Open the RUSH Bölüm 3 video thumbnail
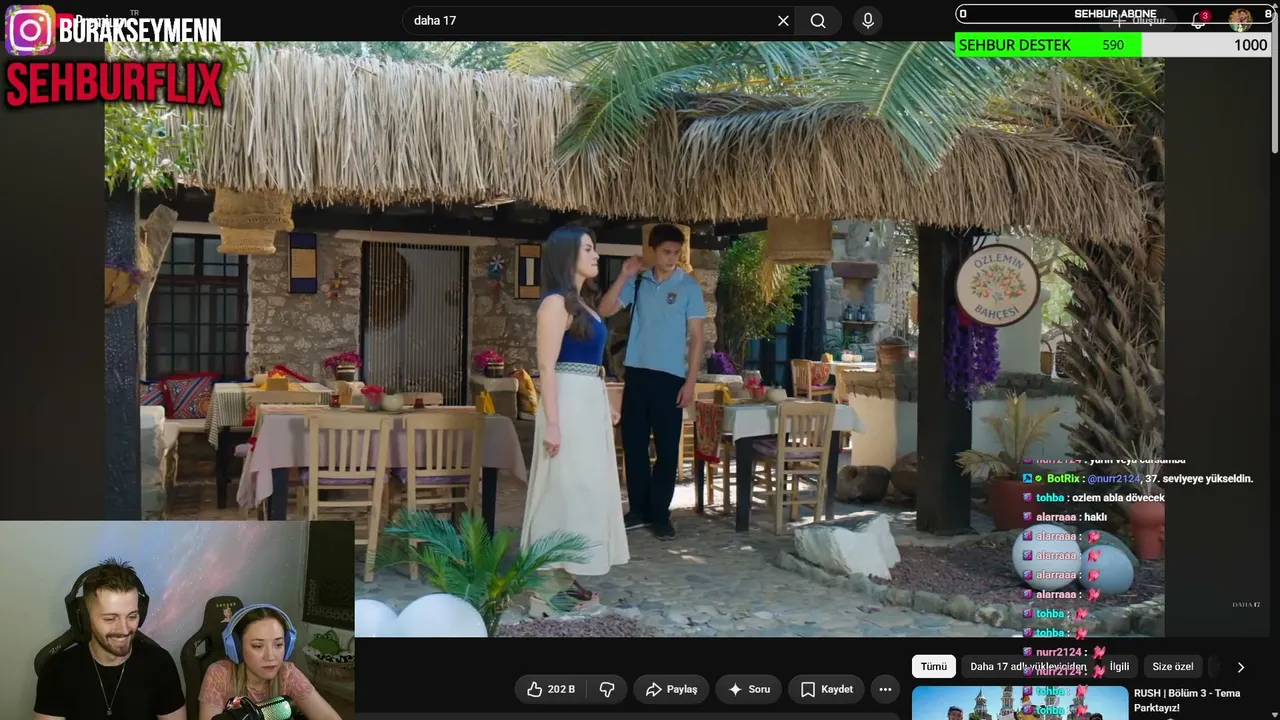1280x720 pixels. (1019, 702)
